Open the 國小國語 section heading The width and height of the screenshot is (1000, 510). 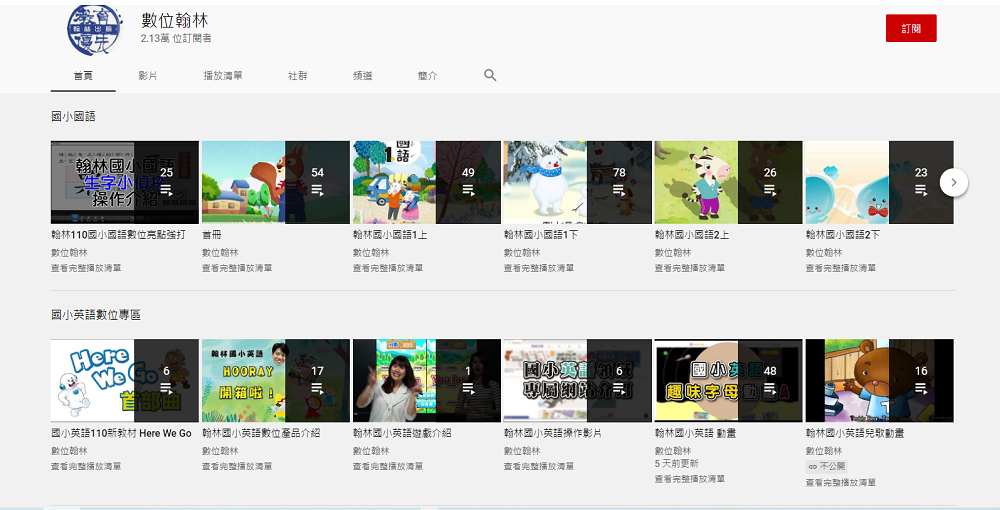pyautogui.click(x=73, y=116)
